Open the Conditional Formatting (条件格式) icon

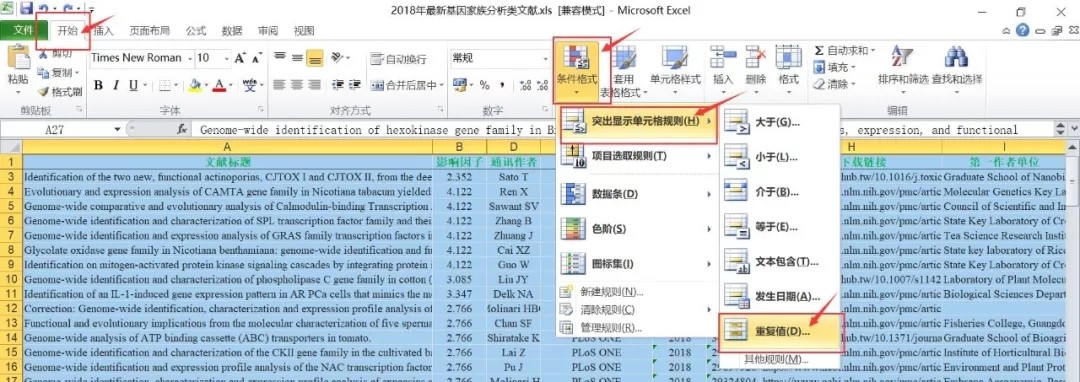576,58
